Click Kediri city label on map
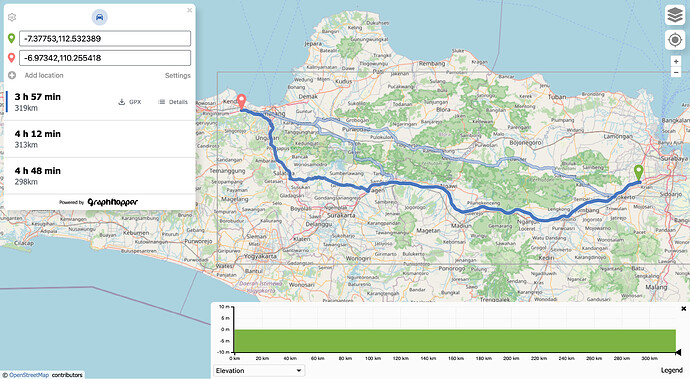 click(x=546, y=258)
